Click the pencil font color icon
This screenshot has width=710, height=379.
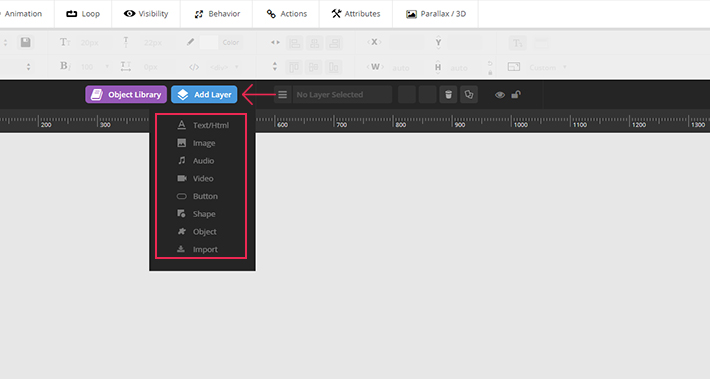(x=190, y=42)
